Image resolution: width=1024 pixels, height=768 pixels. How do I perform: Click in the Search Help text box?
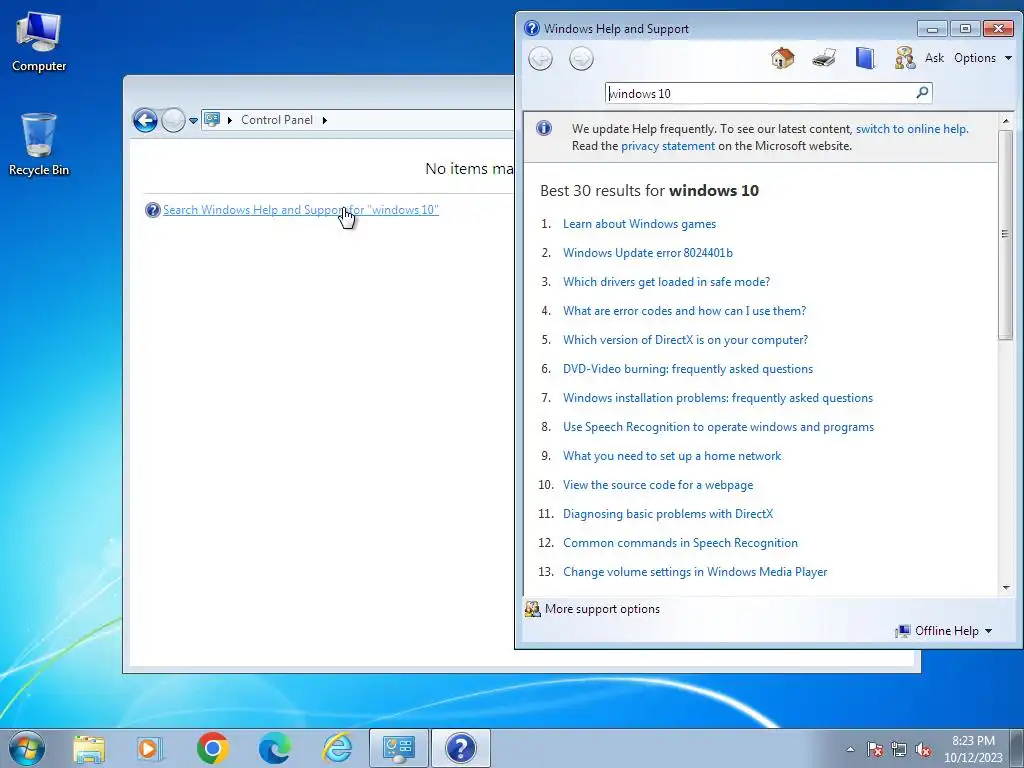click(760, 93)
